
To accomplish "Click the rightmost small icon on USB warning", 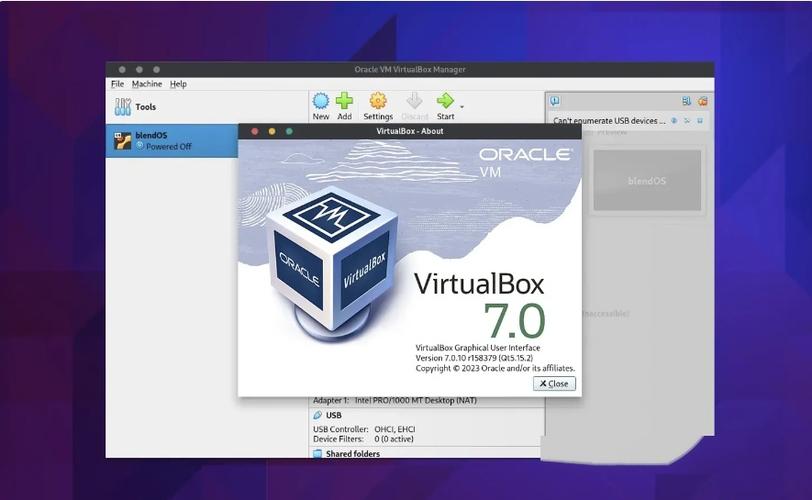I will [700, 121].
